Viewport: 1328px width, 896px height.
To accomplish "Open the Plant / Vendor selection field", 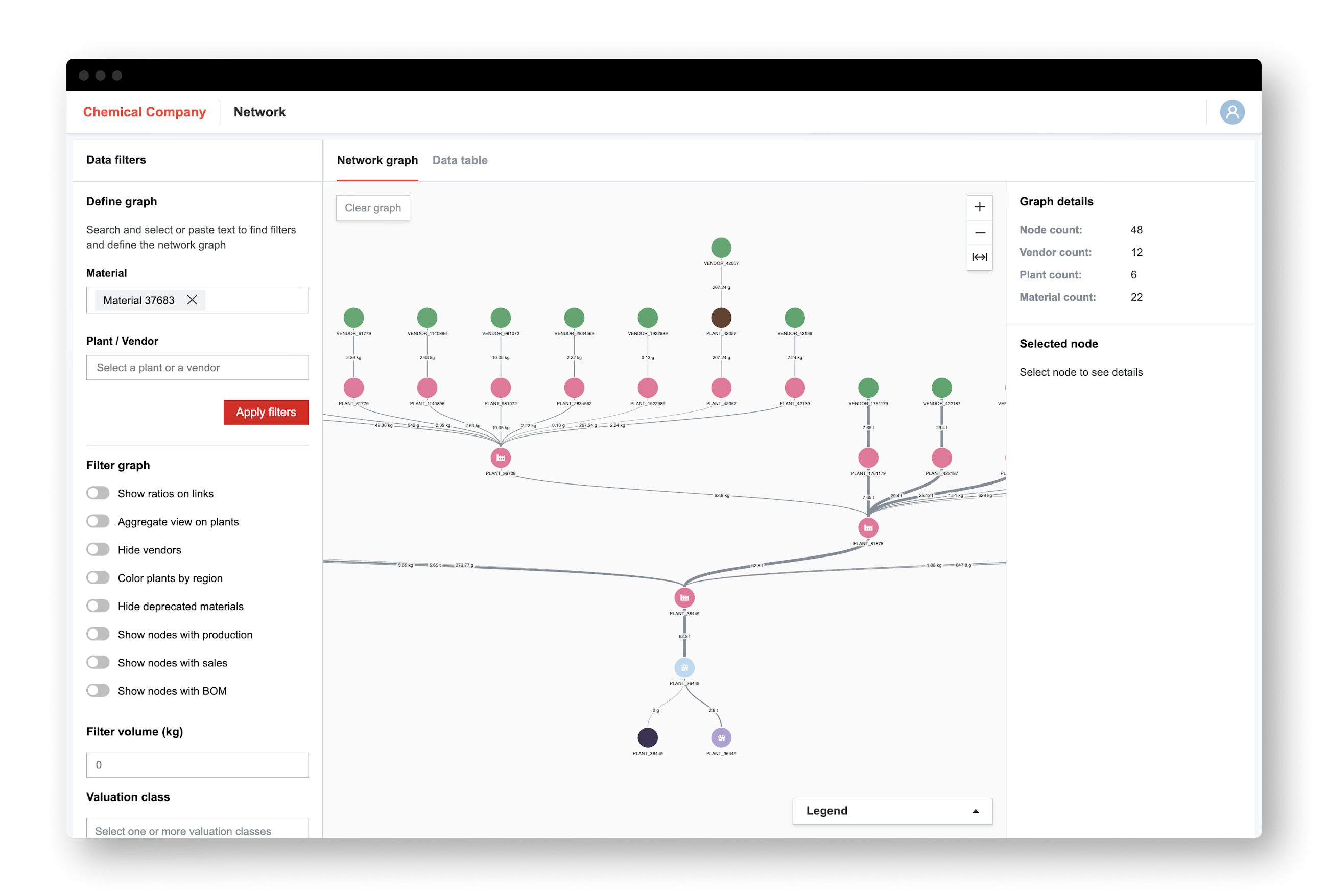I will [197, 367].
